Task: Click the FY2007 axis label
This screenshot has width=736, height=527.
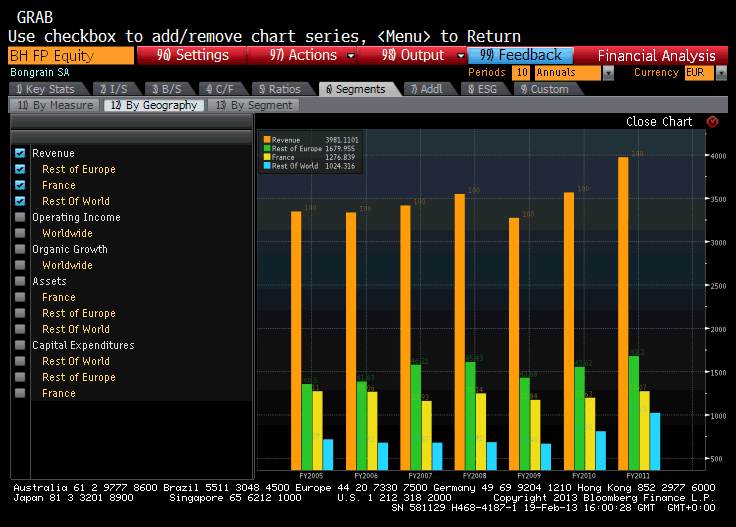Action: tap(420, 475)
